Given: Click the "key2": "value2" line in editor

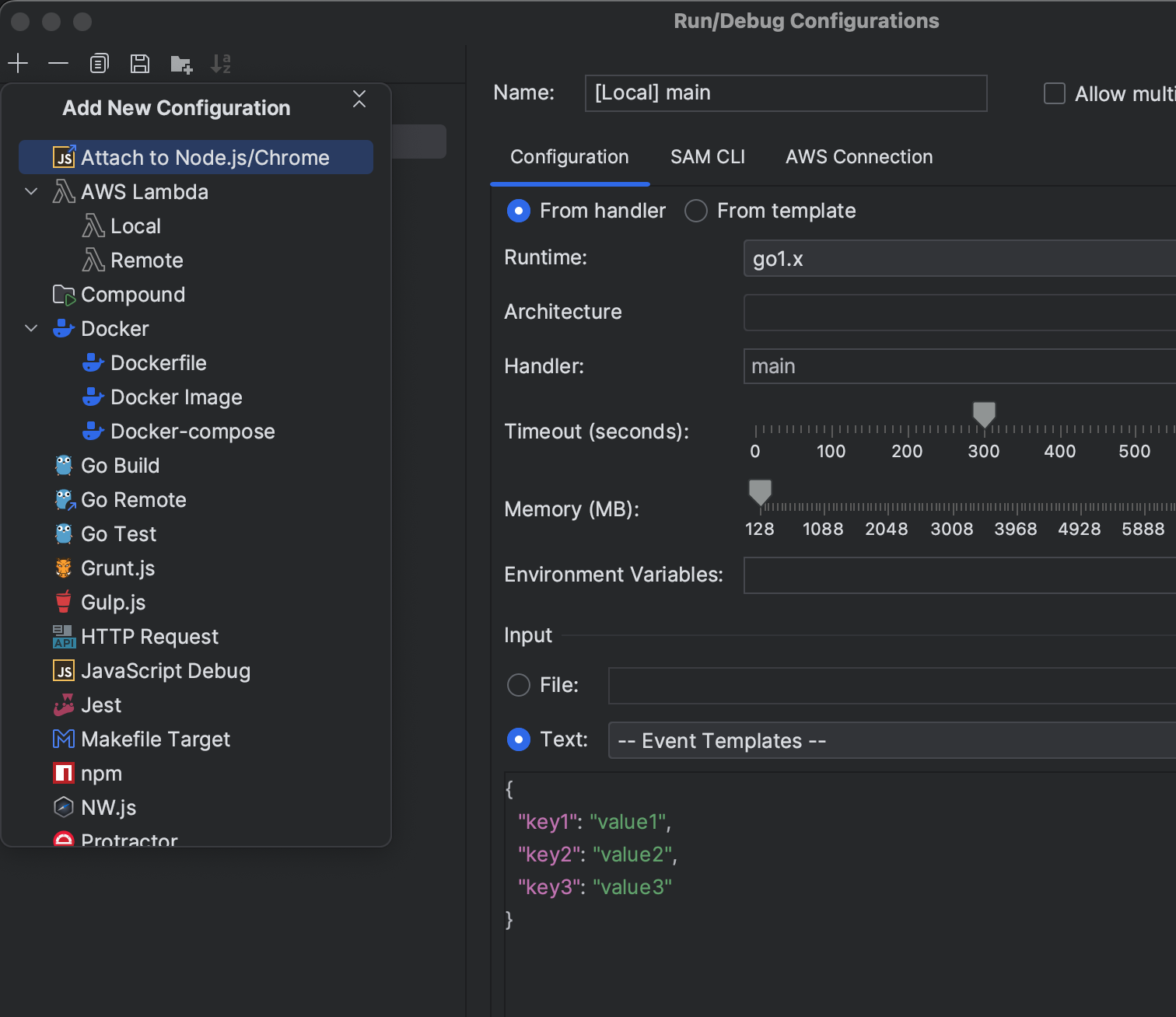Looking at the screenshot, I should (x=597, y=854).
